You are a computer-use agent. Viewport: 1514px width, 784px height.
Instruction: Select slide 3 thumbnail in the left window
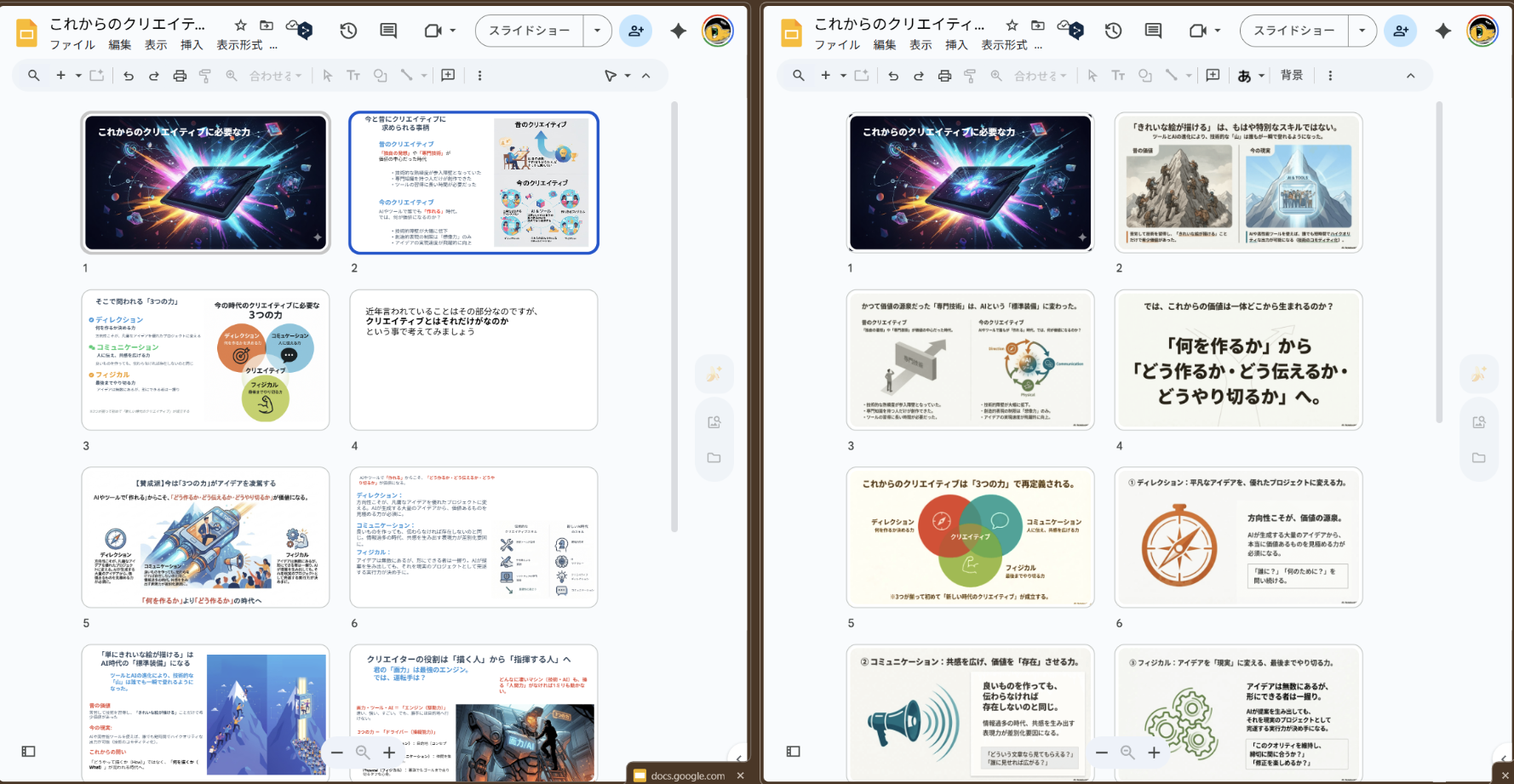click(x=205, y=360)
